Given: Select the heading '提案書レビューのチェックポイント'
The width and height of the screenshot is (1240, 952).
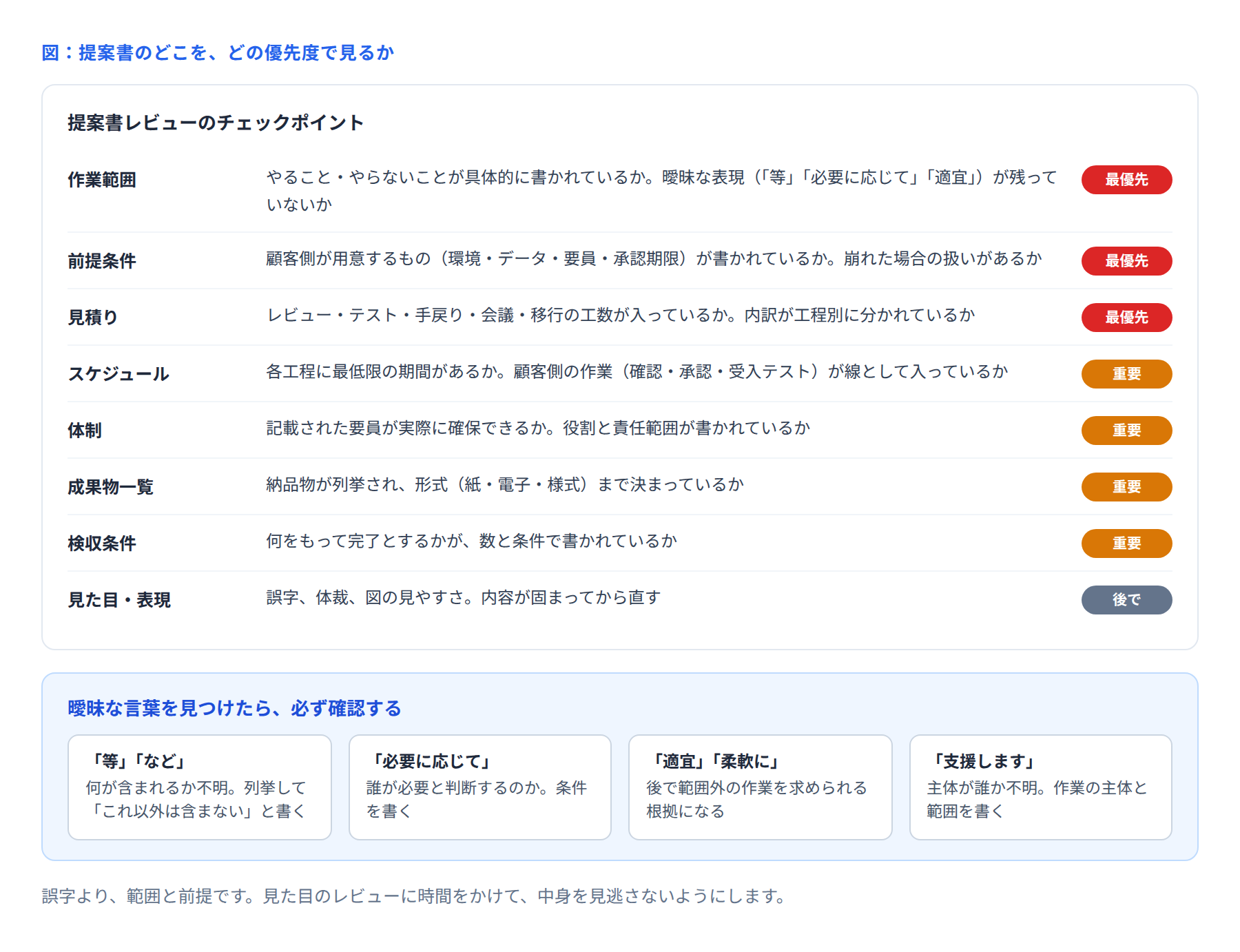Looking at the screenshot, I should click(216, 123).
